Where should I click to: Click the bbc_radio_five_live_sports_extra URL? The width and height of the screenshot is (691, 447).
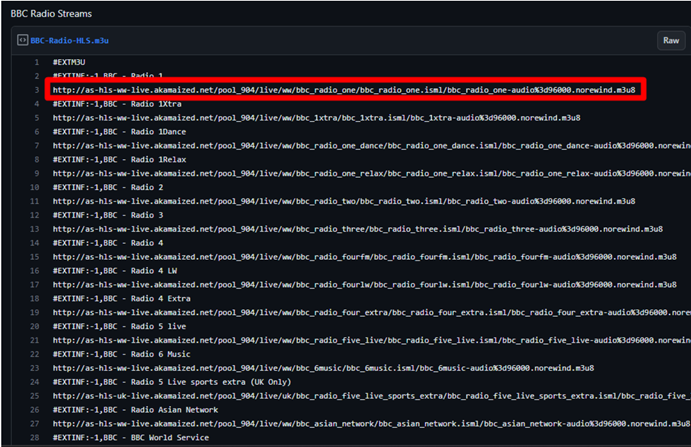pyautogui.click(x=372, y=395)
